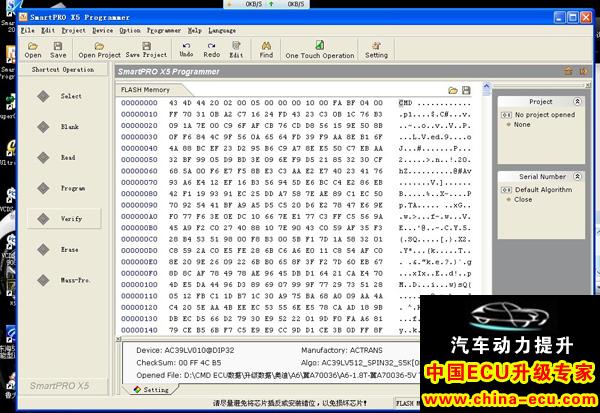
Task: Open the Programmer menu
Action: click(164, 30)
